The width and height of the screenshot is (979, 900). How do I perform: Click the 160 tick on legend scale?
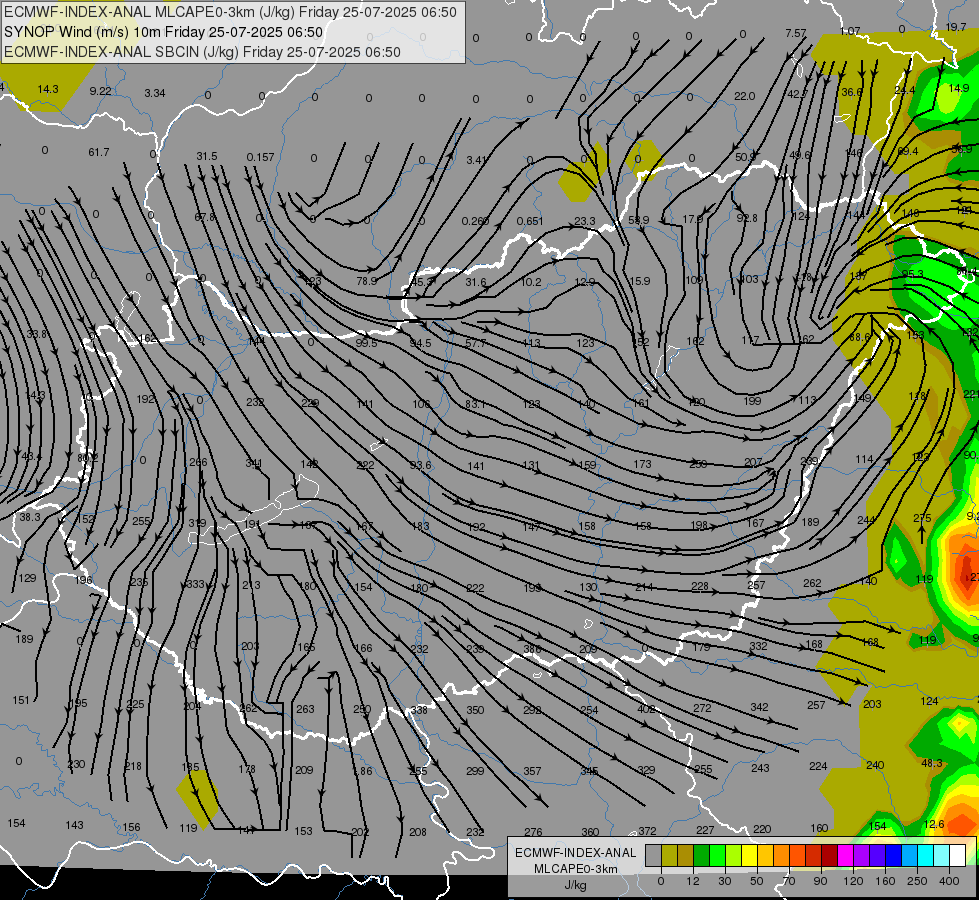(x=885, y=881)
